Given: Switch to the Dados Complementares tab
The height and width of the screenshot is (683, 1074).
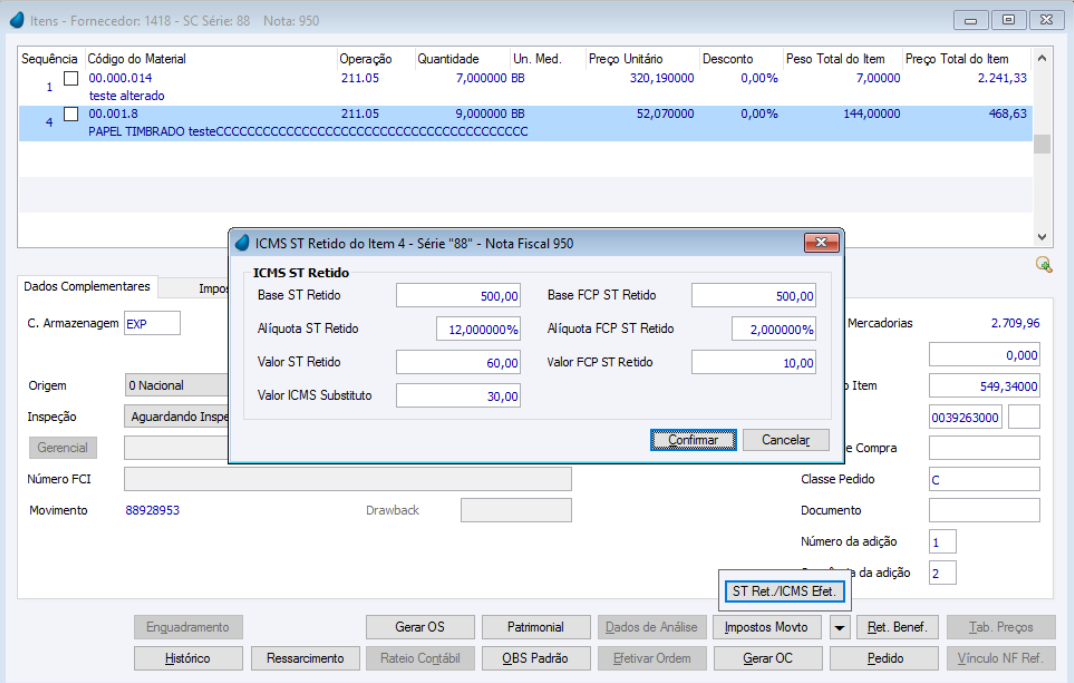Looking at the screenshot, I should tap(87, 286).
